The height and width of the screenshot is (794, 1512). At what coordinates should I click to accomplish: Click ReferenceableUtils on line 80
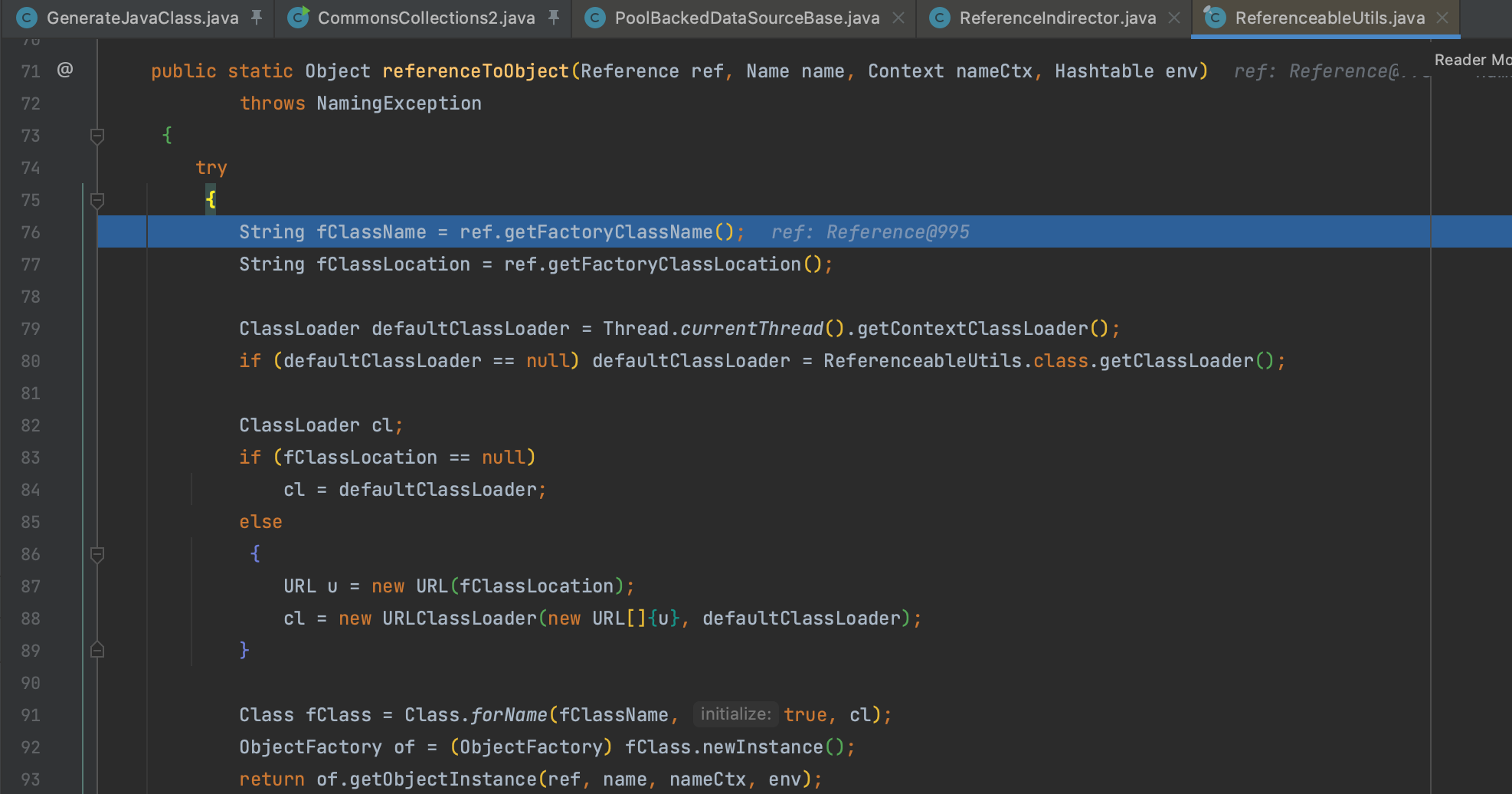click(923, 361)
